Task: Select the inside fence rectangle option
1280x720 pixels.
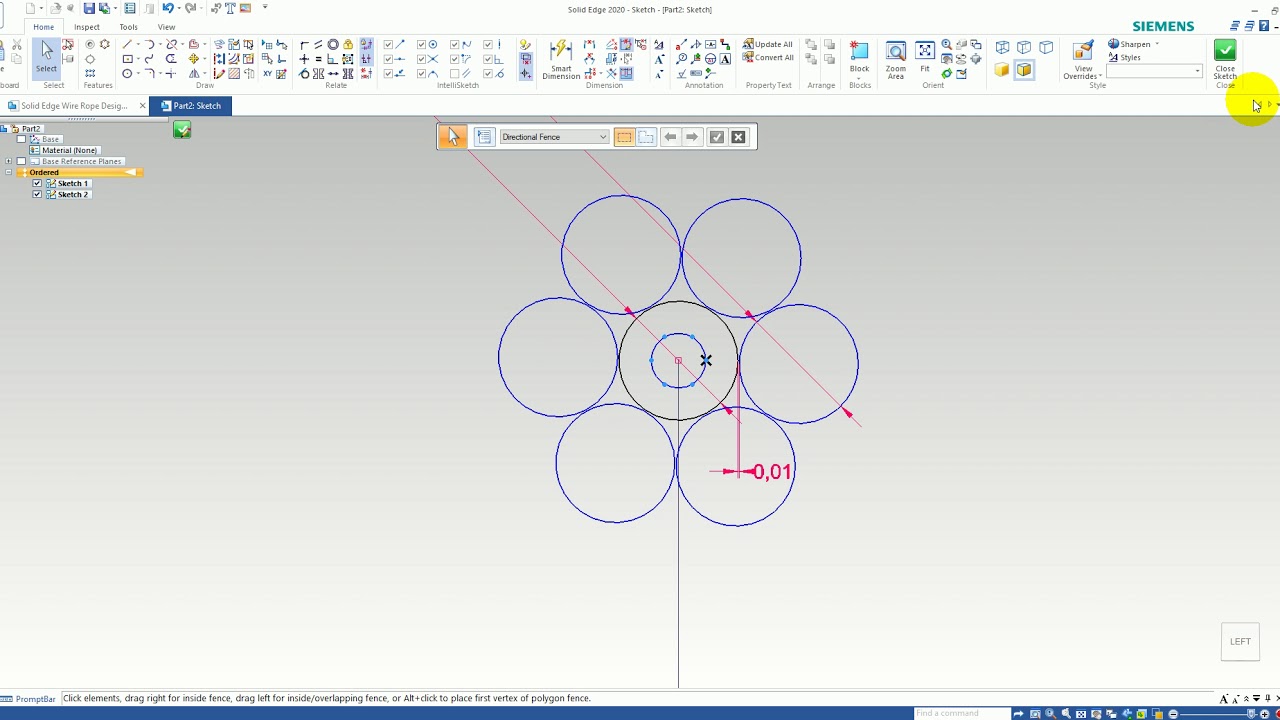Action: pyautogui.click(x=624, y=137)
